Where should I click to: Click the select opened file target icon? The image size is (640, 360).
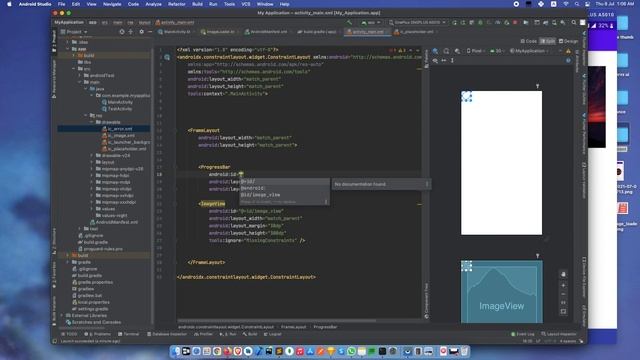122,31
